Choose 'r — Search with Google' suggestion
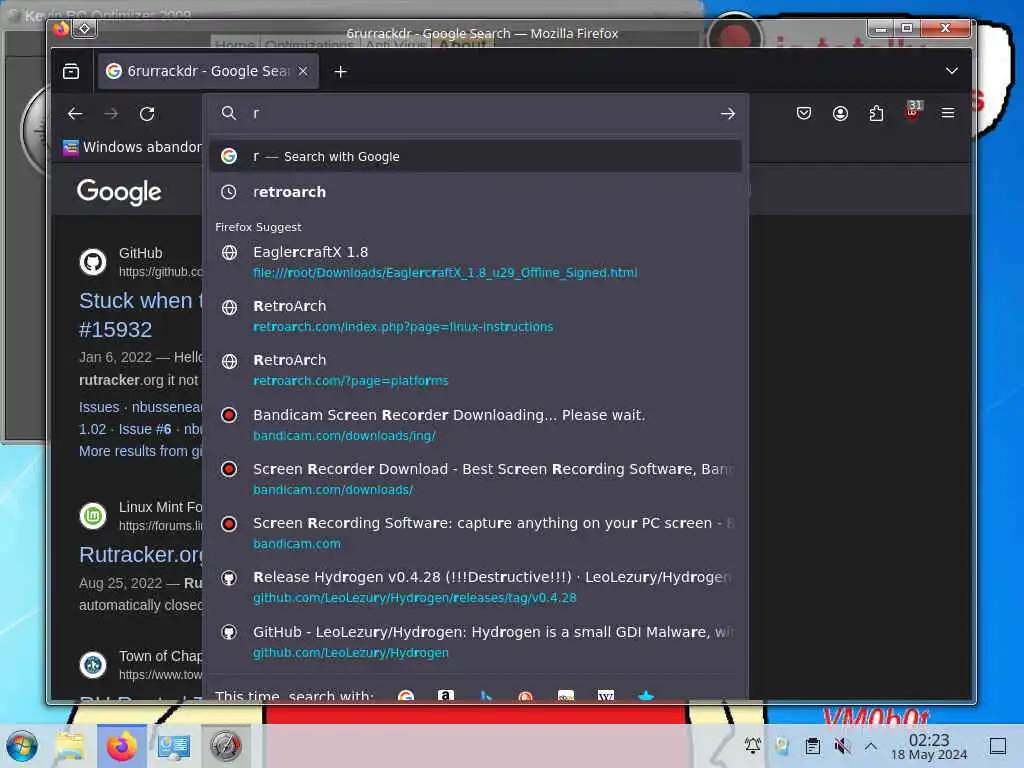 (x=475, y=157)
